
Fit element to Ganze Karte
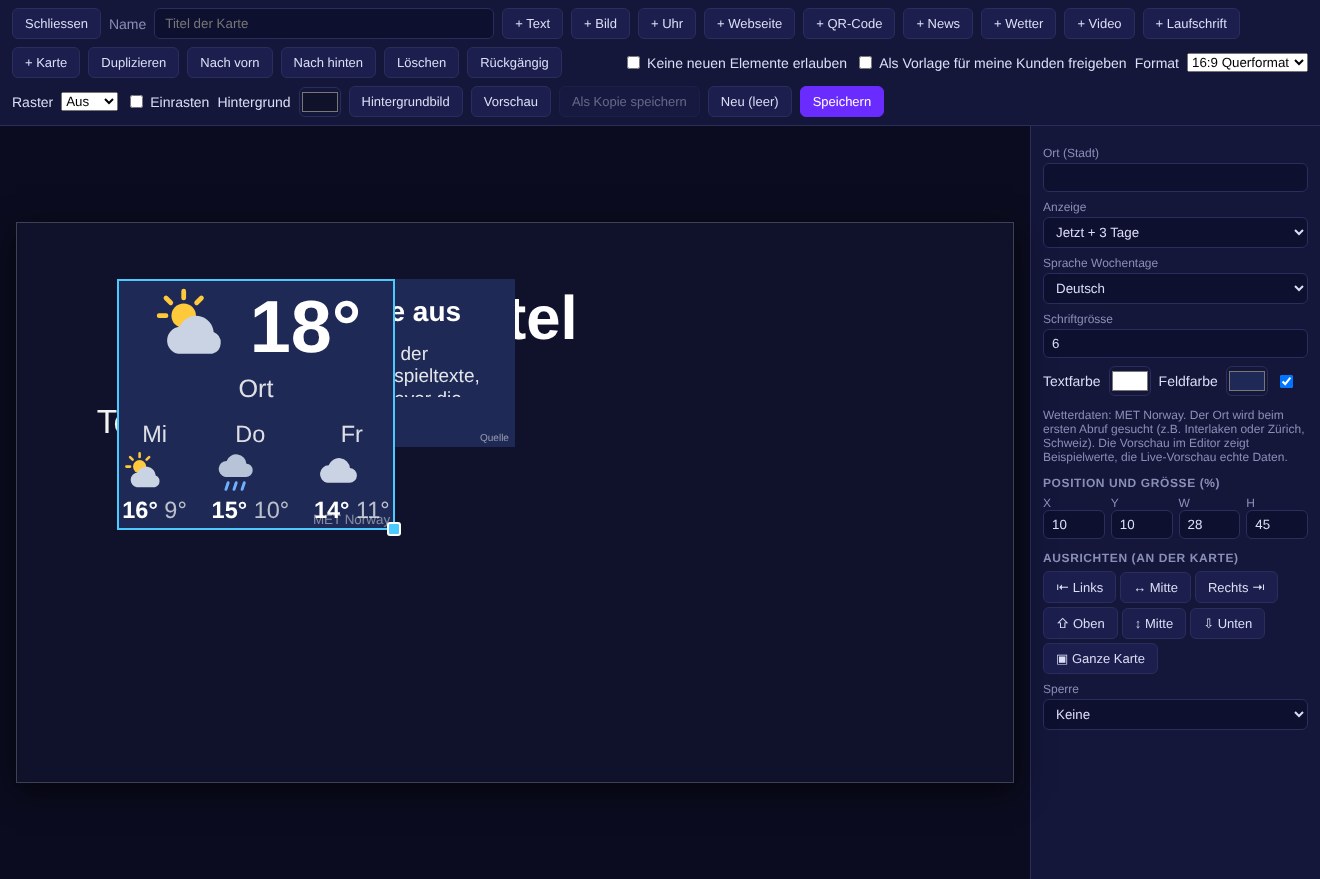click(x=1100, y=658)
